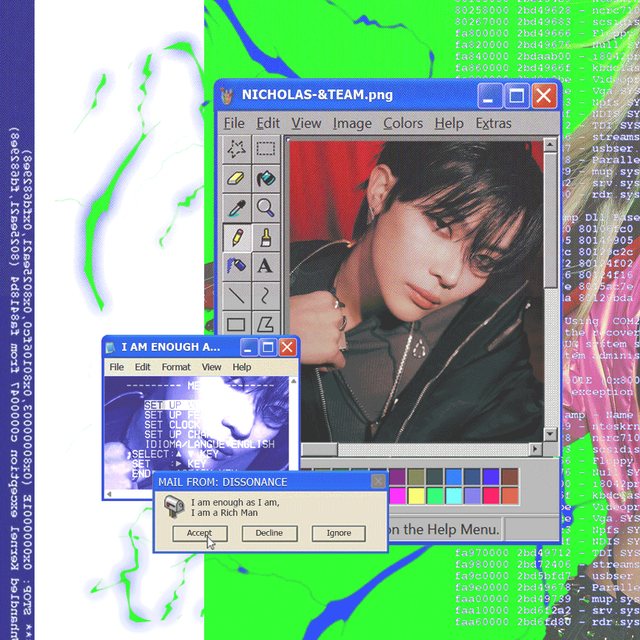Pick the olive color swatch
The image size is (640, 640).
[x=416, y=476]
